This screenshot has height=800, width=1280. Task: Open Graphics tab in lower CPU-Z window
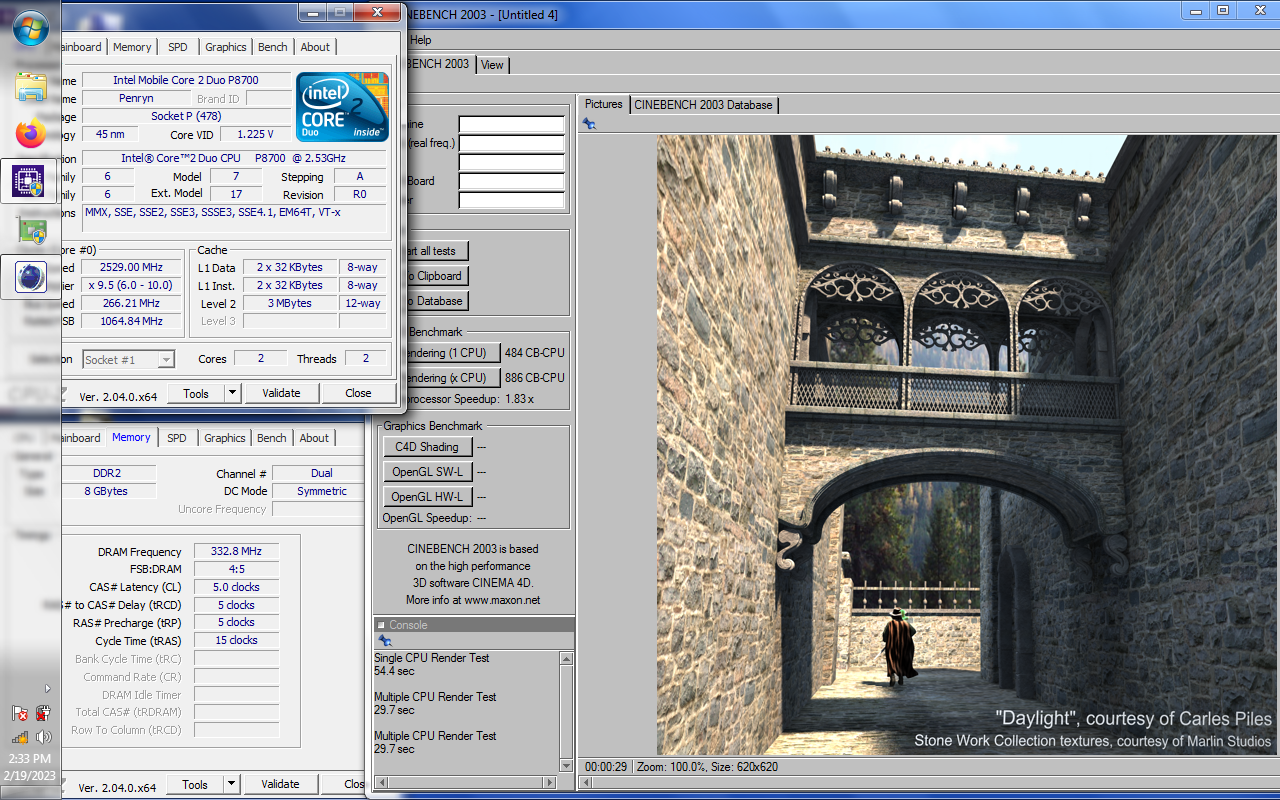point(225,438)
